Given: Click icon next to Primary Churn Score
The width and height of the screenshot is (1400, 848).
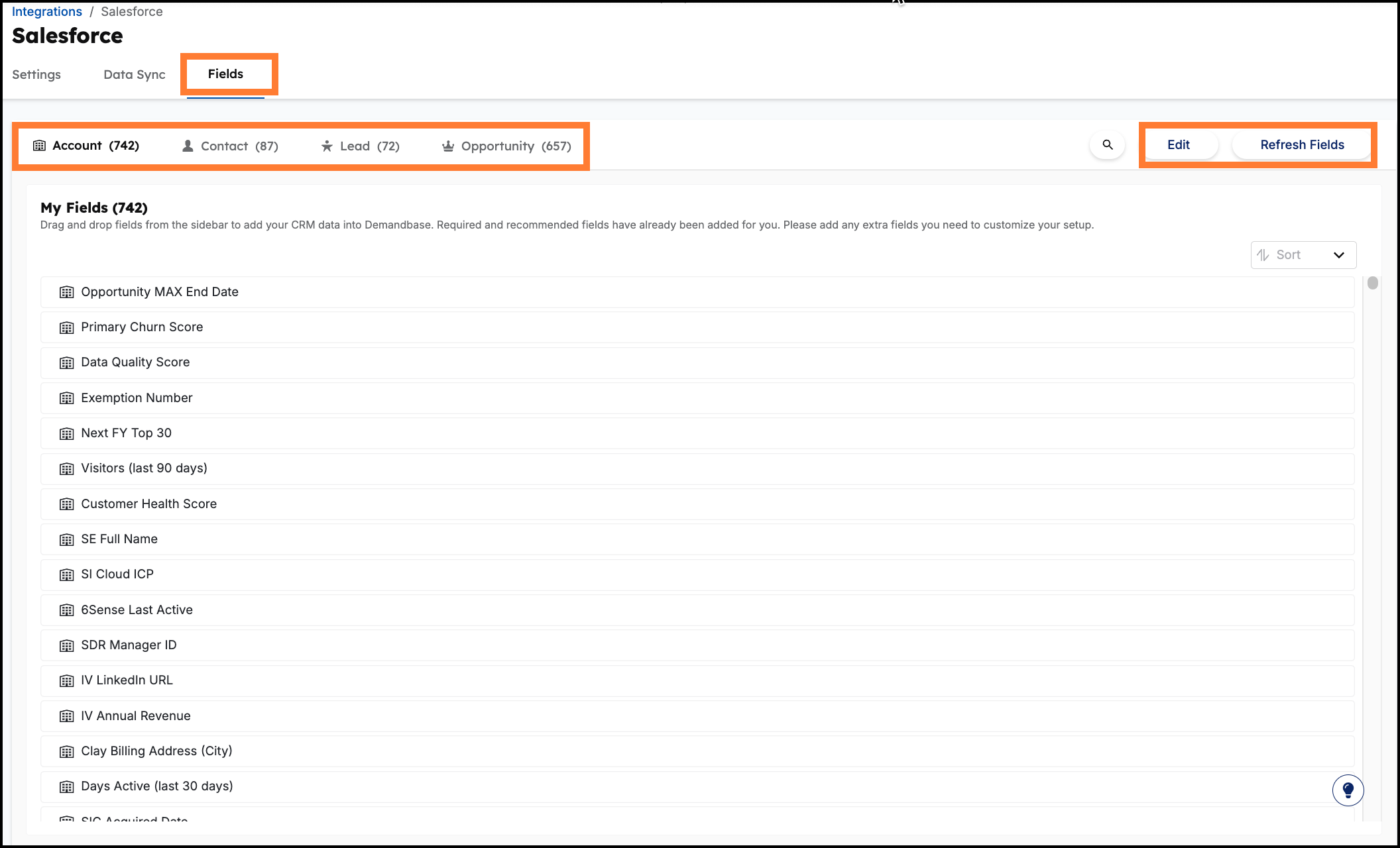Looking at the screenshot, I should [66, 327].
